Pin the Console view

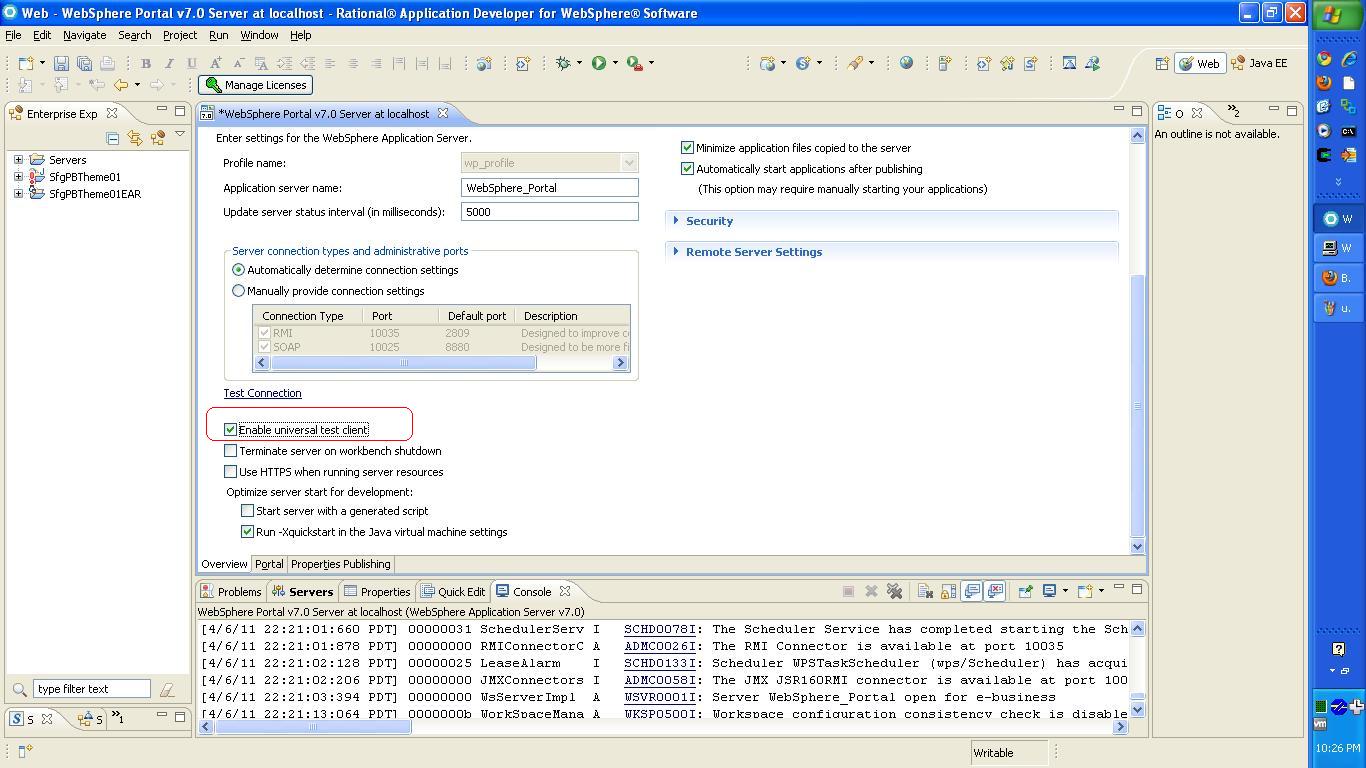[1026, 591]
